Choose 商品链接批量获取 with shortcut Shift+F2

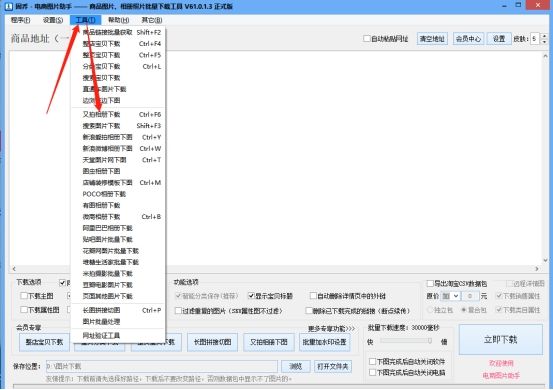(x=118, y=32)
